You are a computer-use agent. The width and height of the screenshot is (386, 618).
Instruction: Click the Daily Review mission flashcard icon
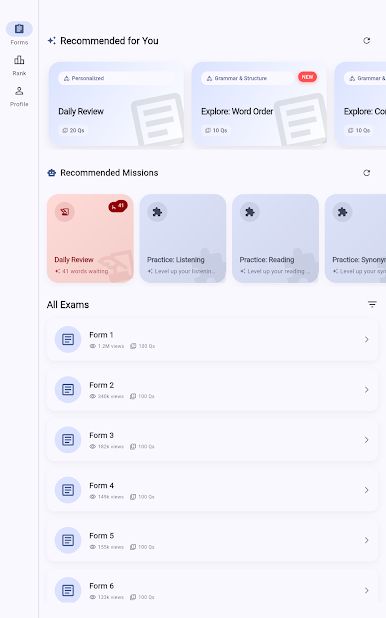tap(65, 212)
